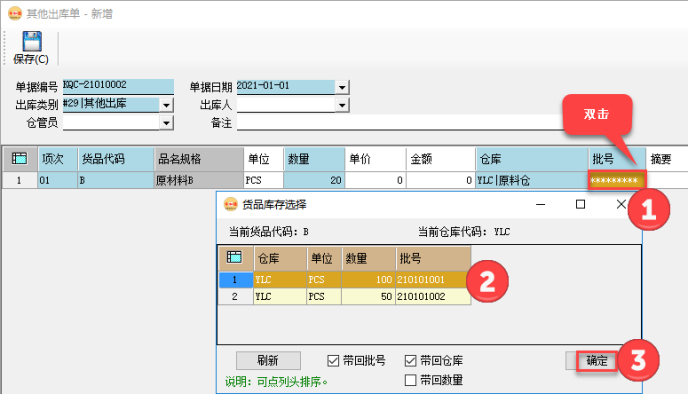Close the 货品库存选择 dialog
Screen dimensions: 688x394
621,204
